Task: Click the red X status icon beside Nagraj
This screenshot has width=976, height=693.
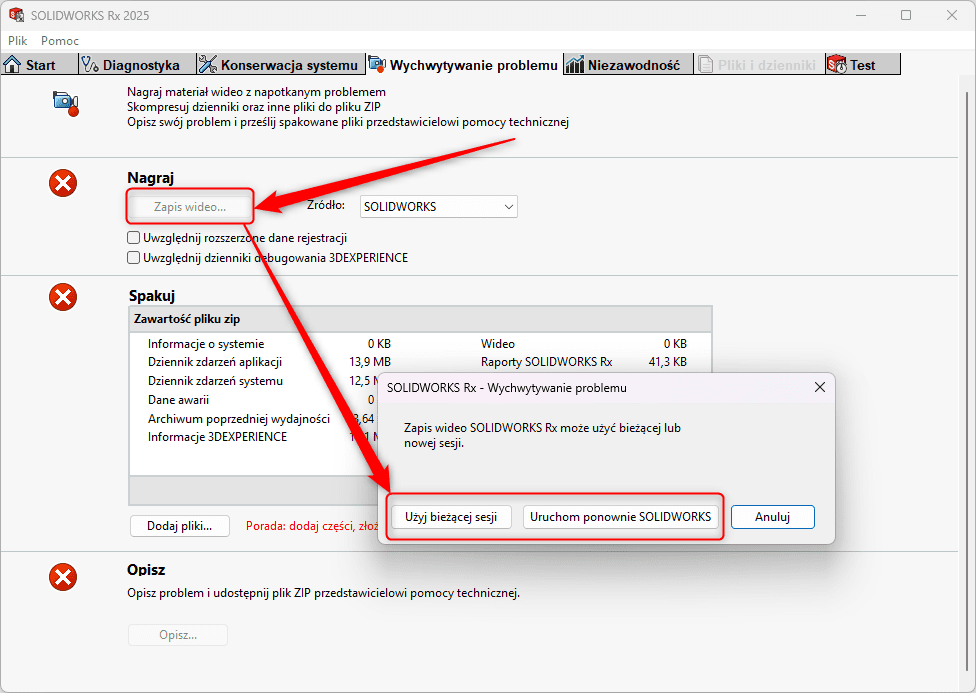Action: click(x=63, y=183)
